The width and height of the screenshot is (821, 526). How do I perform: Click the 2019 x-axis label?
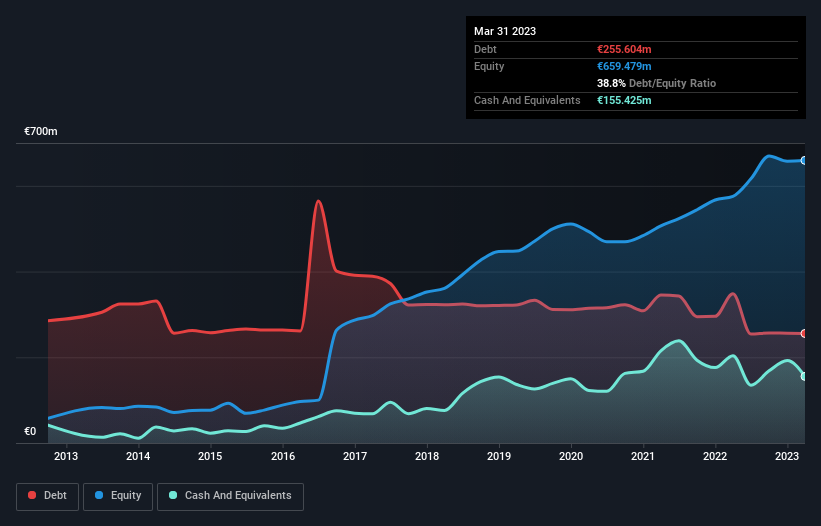coord(499,456)
